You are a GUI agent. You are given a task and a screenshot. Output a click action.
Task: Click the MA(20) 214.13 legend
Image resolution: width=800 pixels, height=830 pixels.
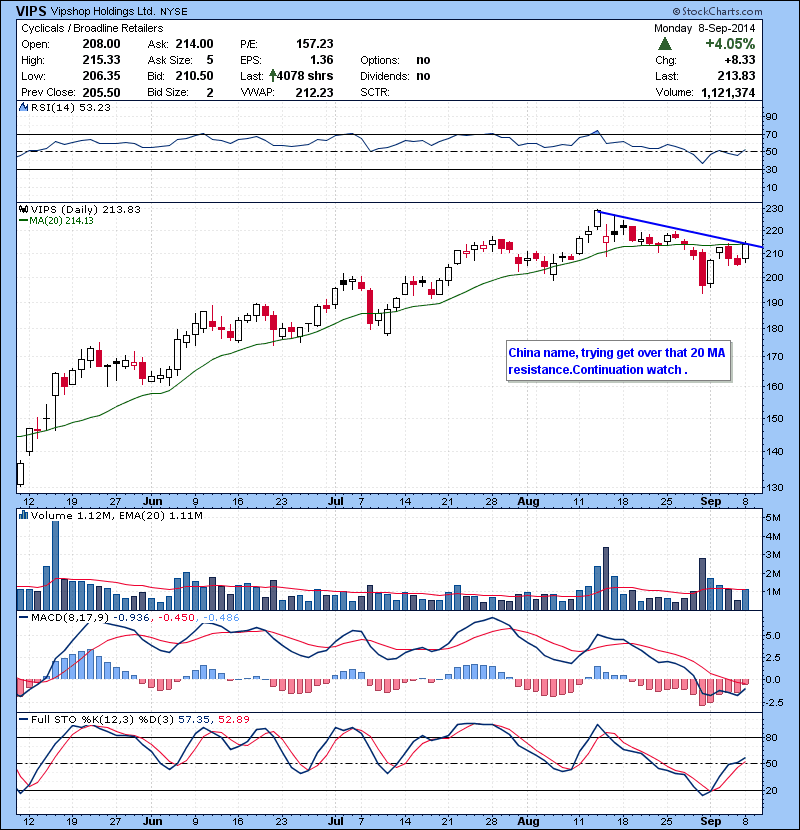(x=56, y=220)
